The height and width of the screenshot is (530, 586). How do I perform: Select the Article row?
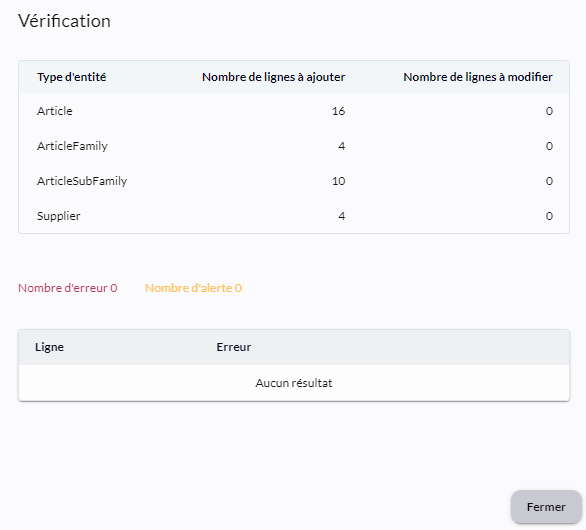click(294, 111)
